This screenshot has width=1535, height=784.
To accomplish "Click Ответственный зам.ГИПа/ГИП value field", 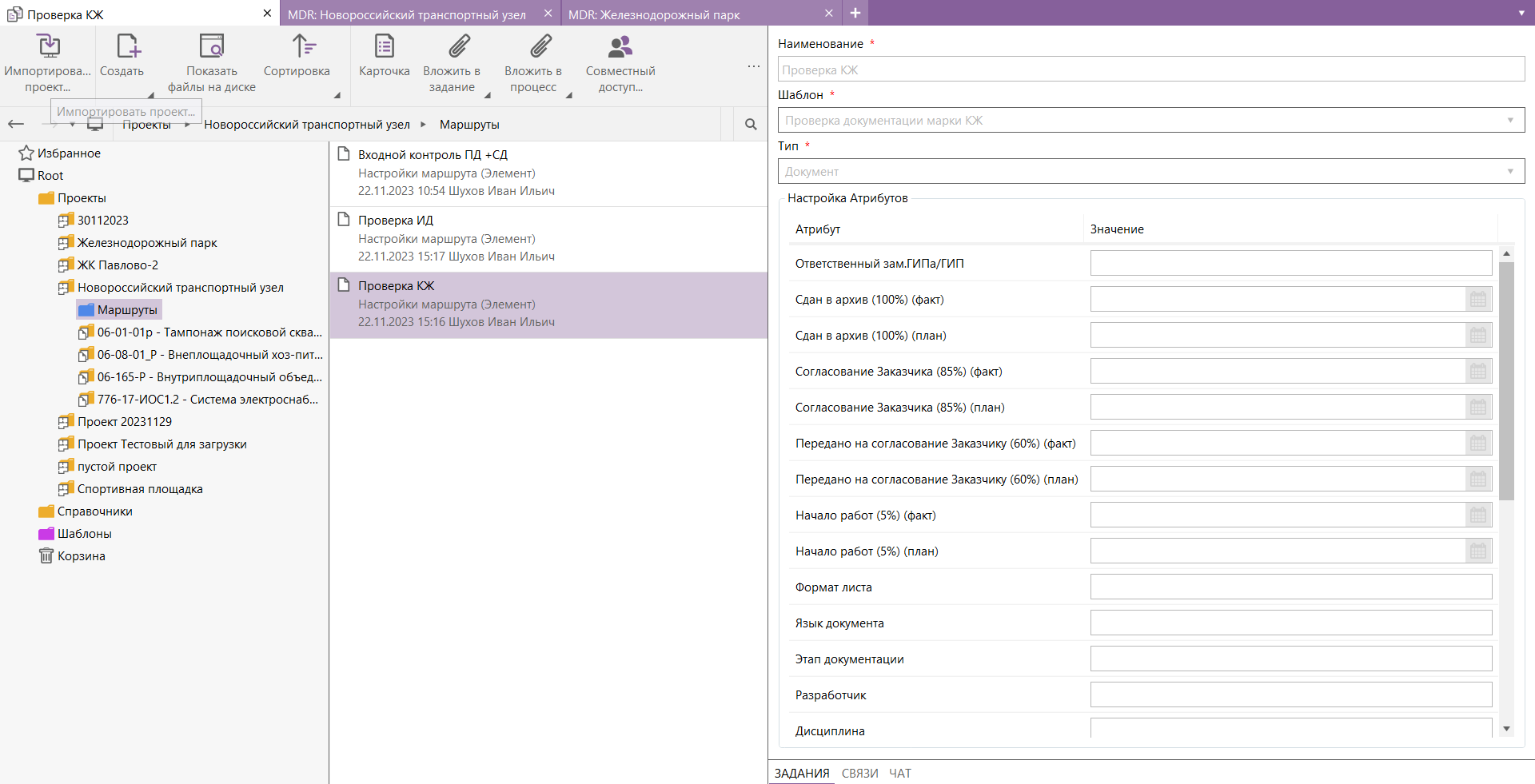I will click(x=1291, y=264).
